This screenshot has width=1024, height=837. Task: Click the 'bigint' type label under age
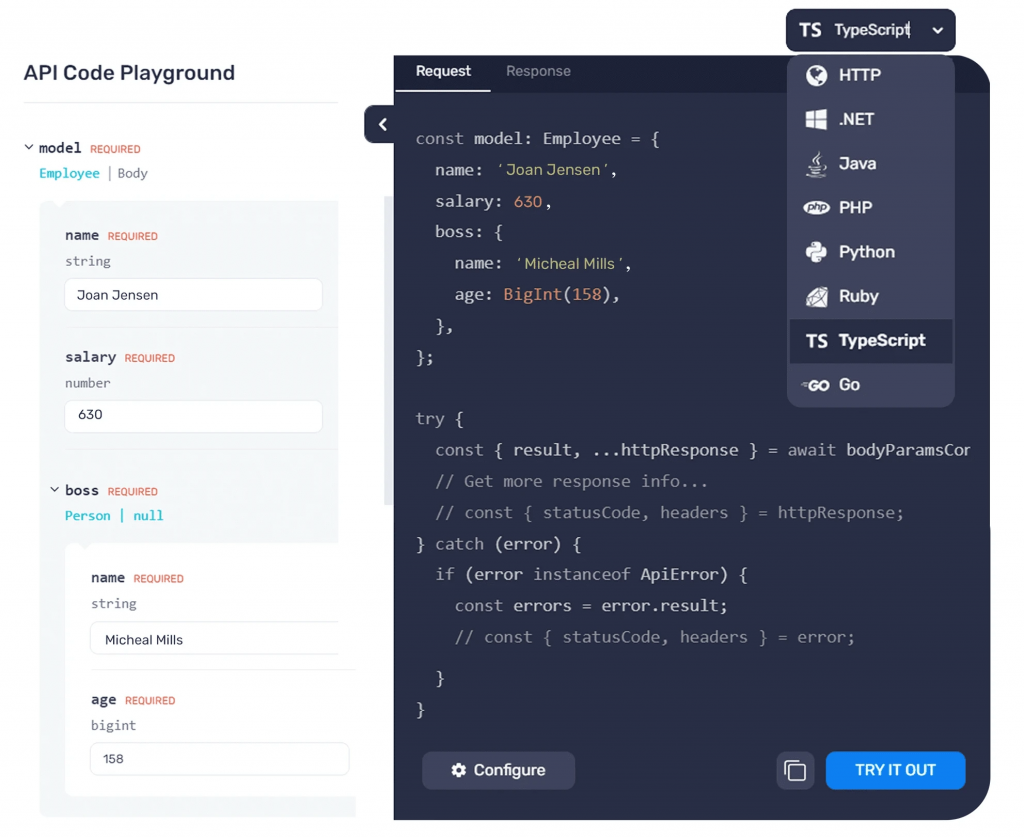pos(114,725)
